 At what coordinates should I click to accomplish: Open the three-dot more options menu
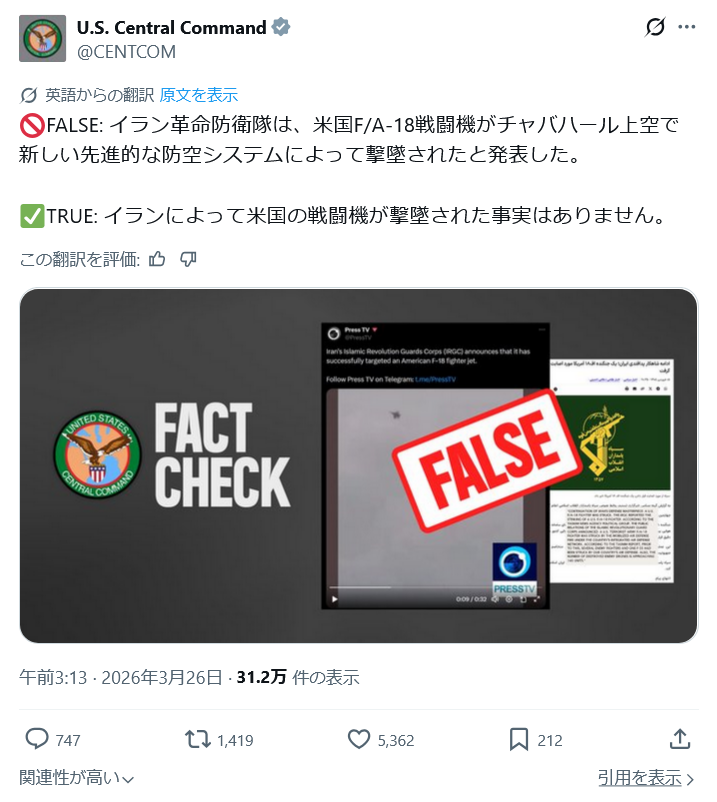click(x=686, y=27)
